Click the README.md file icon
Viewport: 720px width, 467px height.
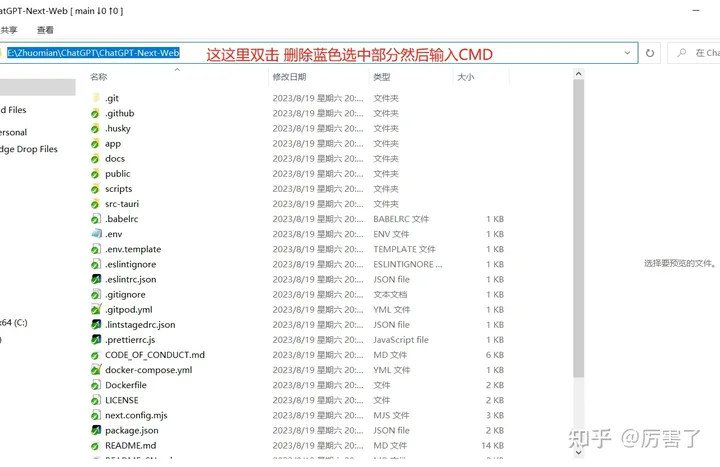click(96, 445)
